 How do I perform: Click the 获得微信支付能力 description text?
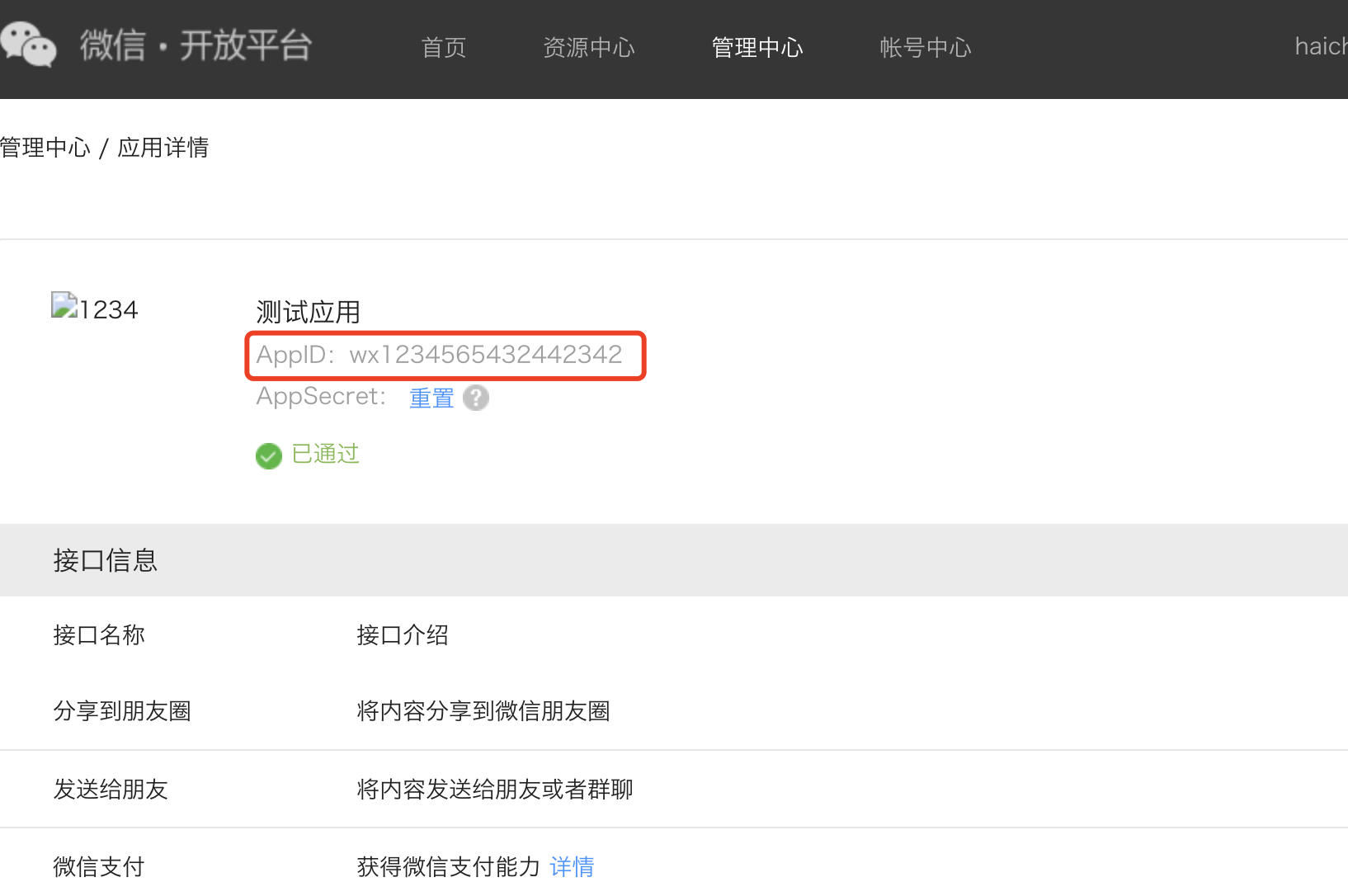[x=449, y=867]
